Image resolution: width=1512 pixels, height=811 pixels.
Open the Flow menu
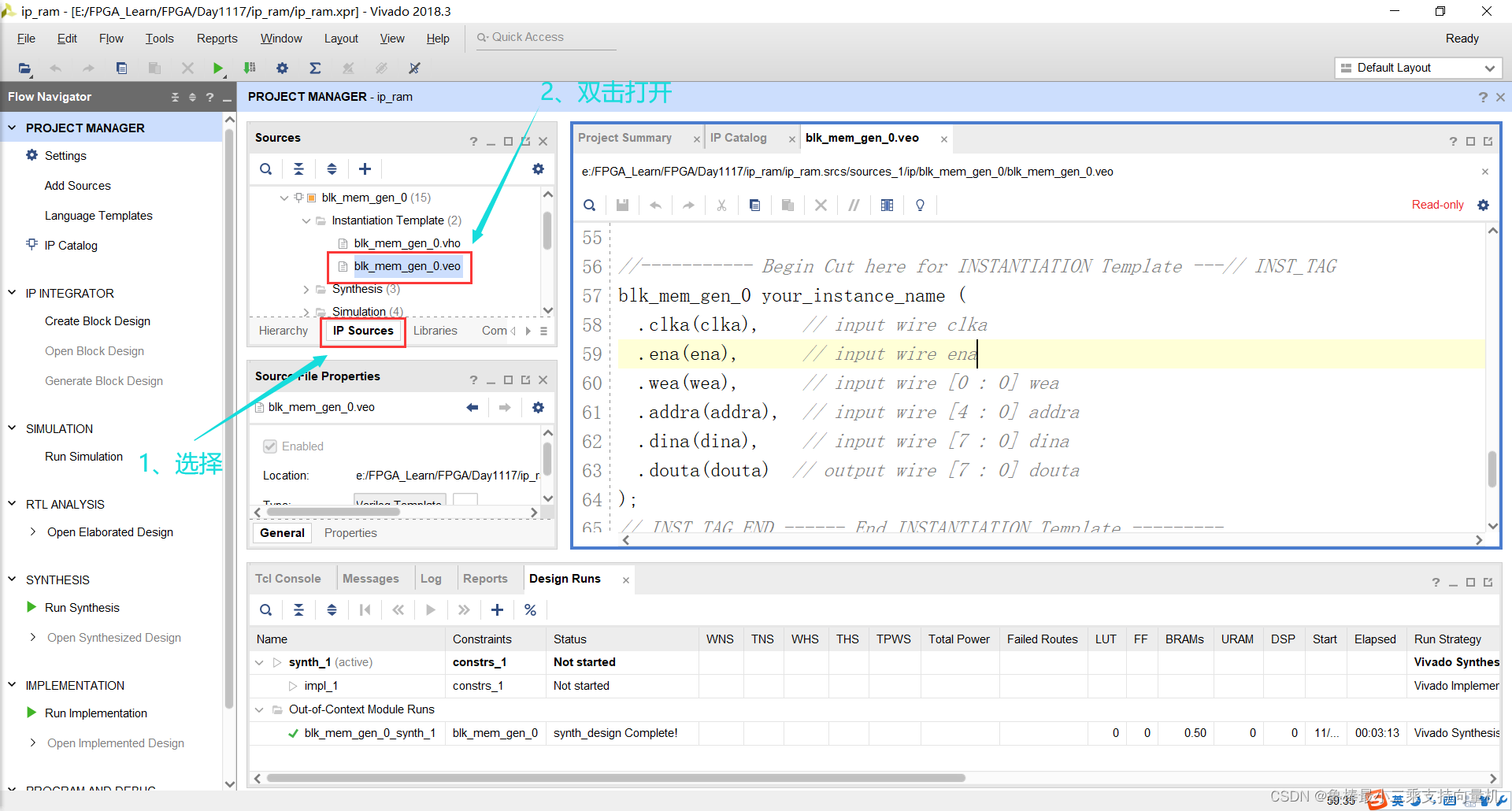(x=111, y=39)
